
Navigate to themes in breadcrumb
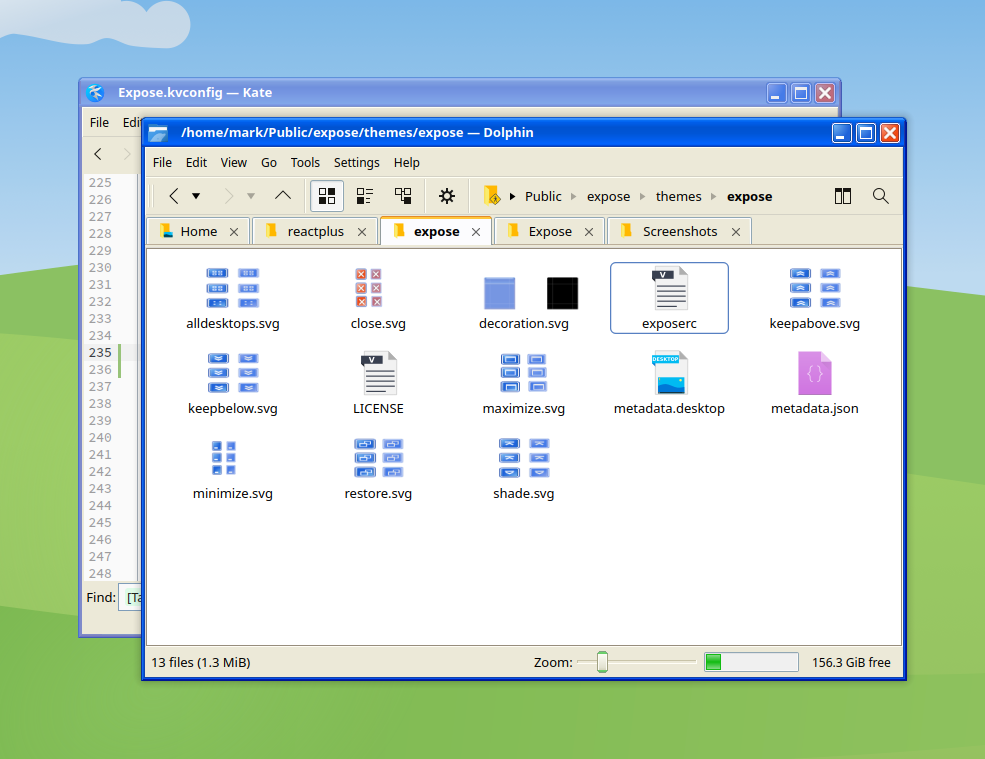(x=678, y=197)
